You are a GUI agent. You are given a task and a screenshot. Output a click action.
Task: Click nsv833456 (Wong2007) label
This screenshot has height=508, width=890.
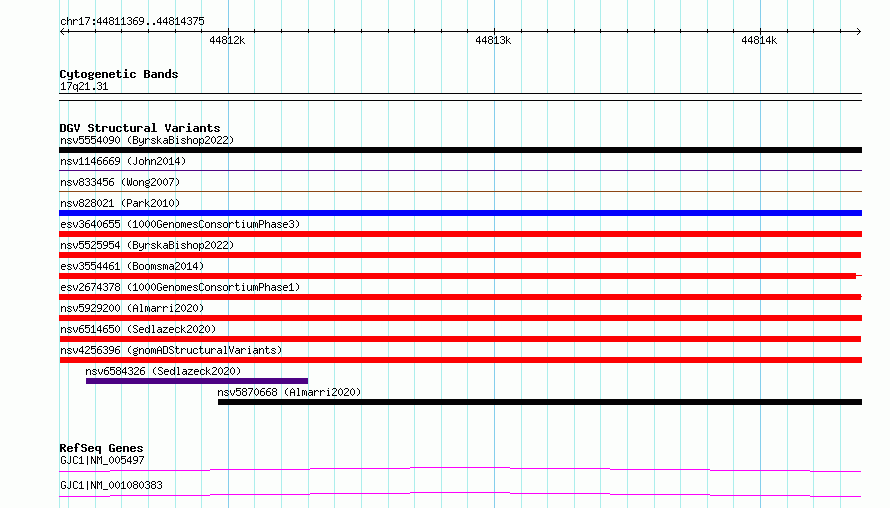pyautogui.click(x=120, y=182)
